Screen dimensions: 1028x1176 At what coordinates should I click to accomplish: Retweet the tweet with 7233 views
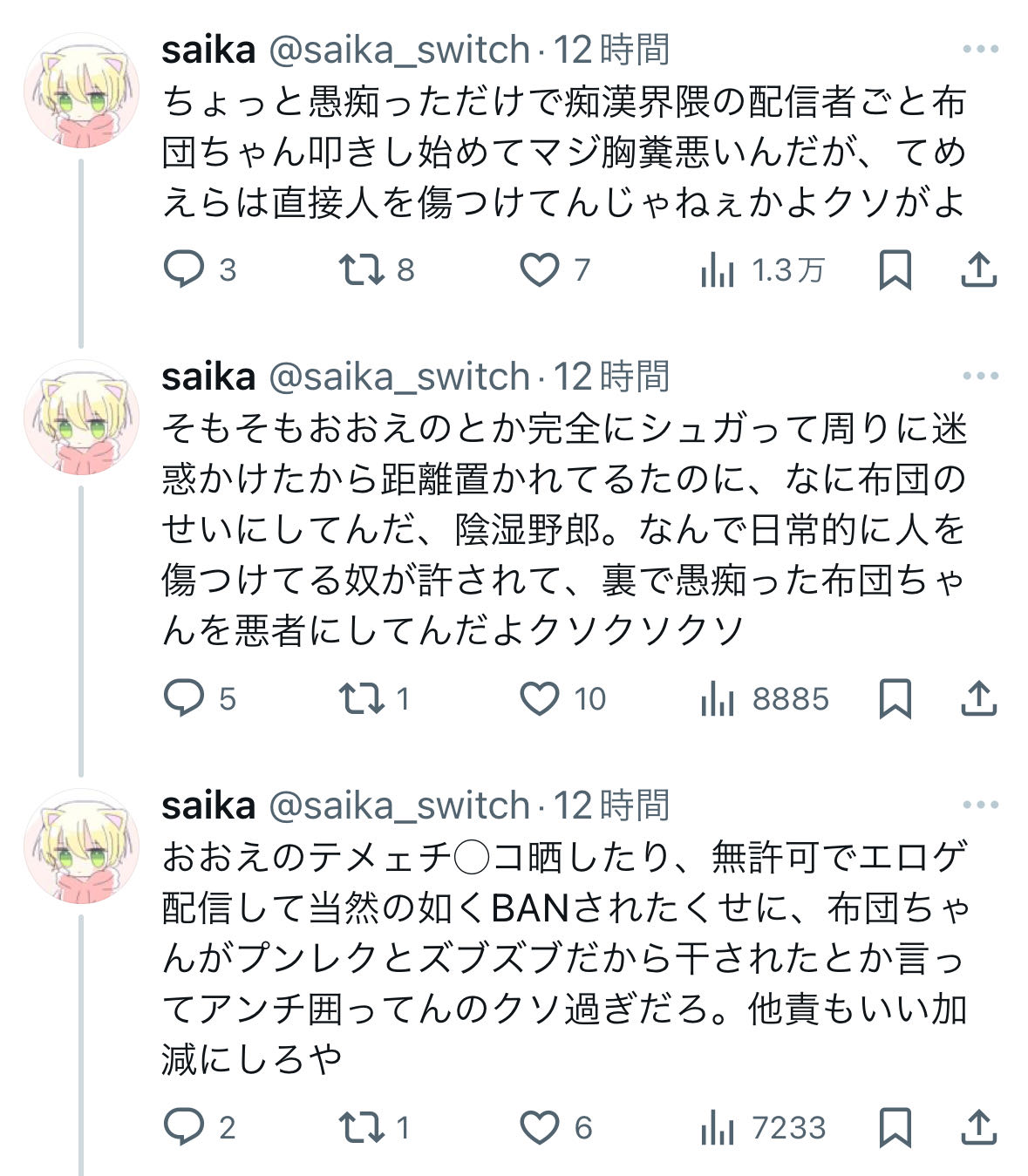click(x=362, y=1127)
